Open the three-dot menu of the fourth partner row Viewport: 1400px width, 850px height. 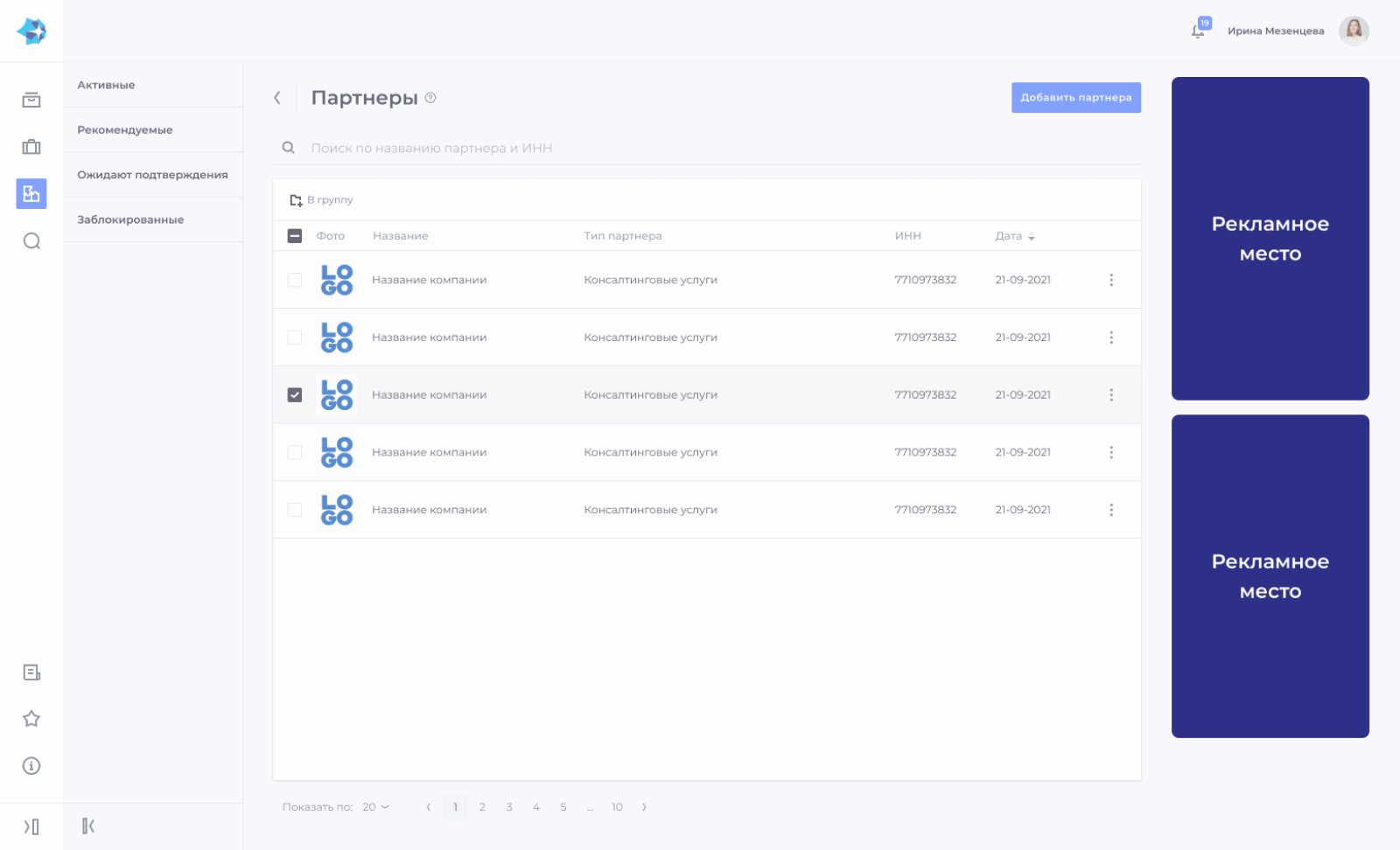click(1111, 452)
